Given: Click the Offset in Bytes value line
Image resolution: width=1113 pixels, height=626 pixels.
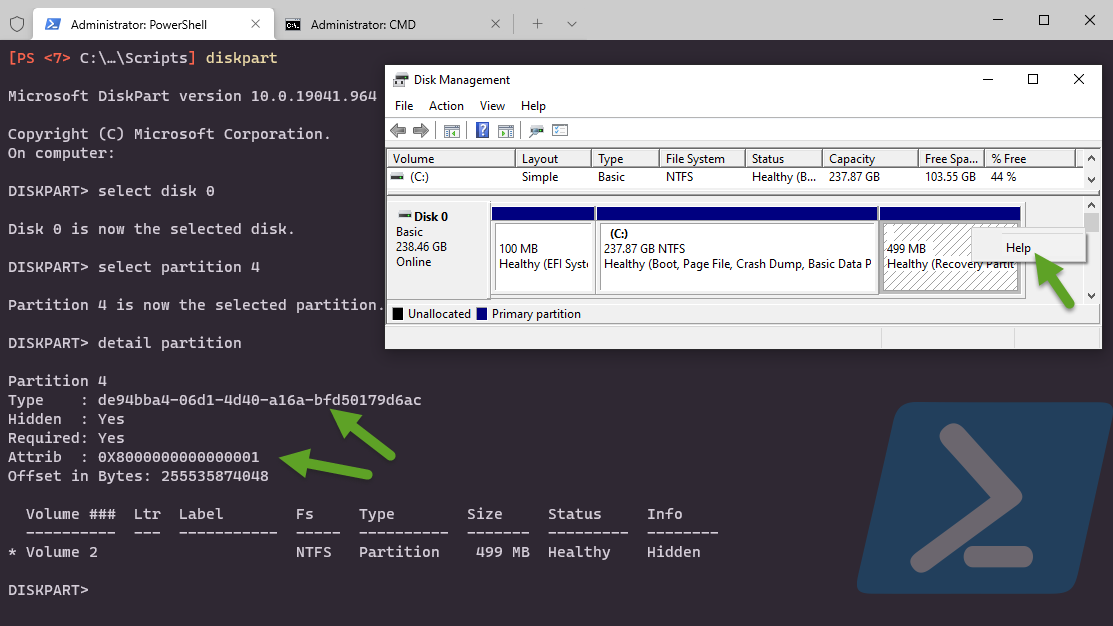Looking at the screenshot, I should click(138, 476).
